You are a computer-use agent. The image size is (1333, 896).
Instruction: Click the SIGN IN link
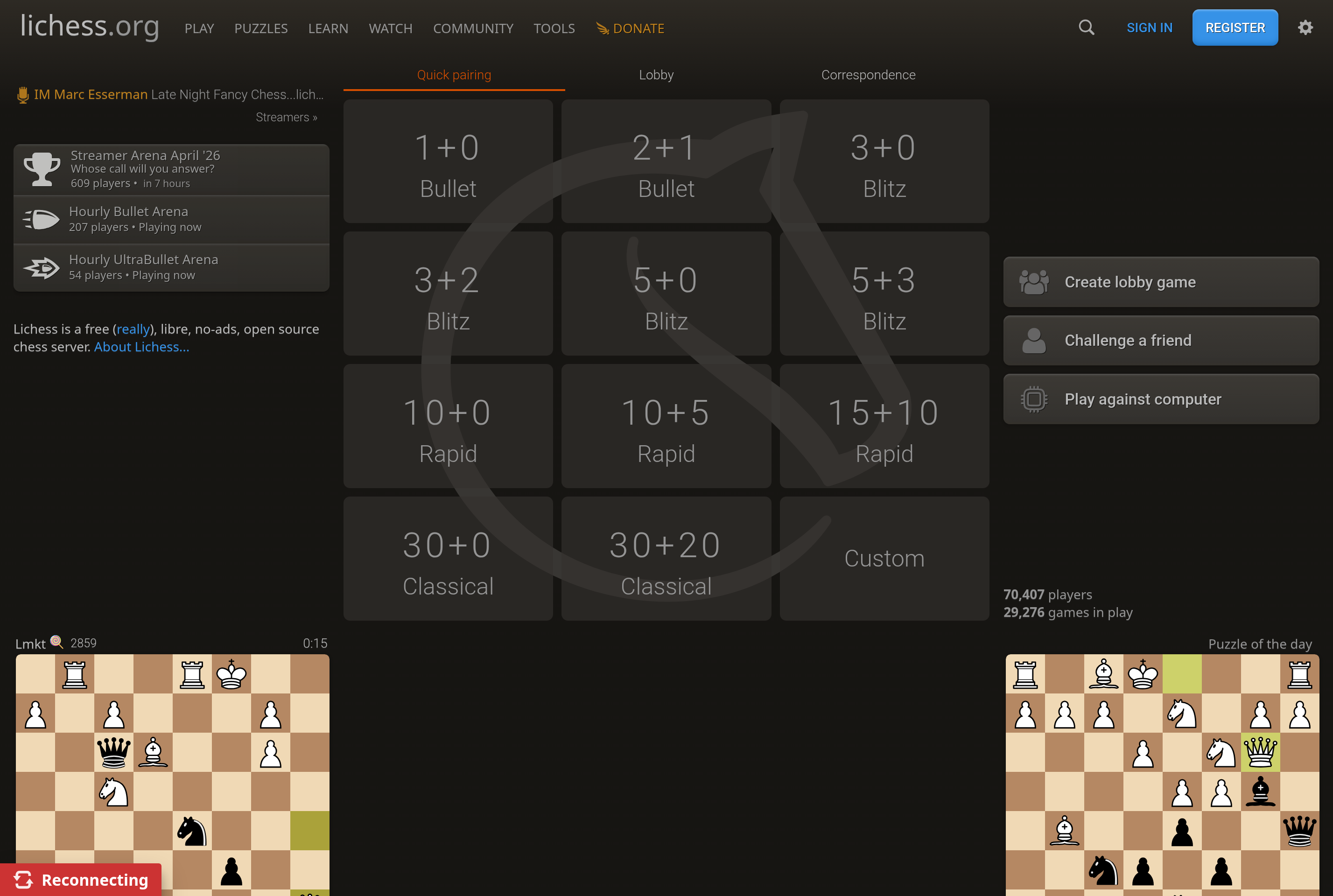pyautogui.click(x=1150, y=27)
